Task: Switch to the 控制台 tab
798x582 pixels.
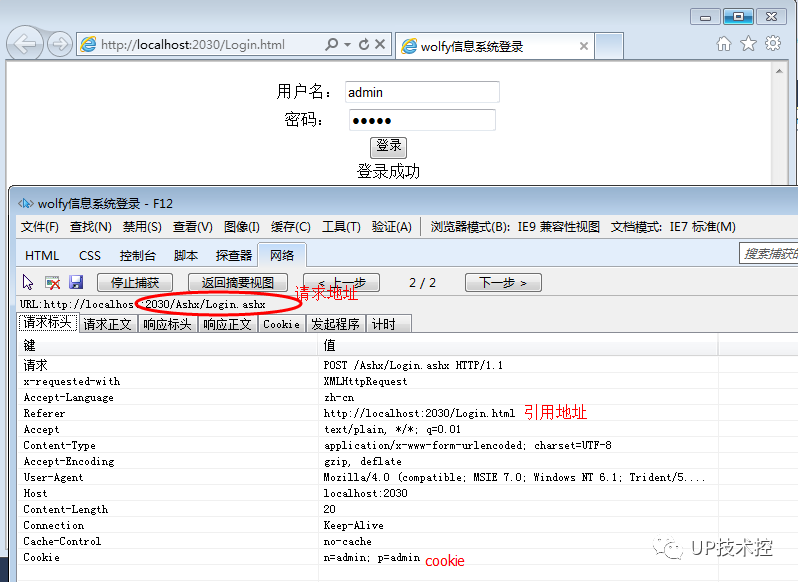Action: 137,255
